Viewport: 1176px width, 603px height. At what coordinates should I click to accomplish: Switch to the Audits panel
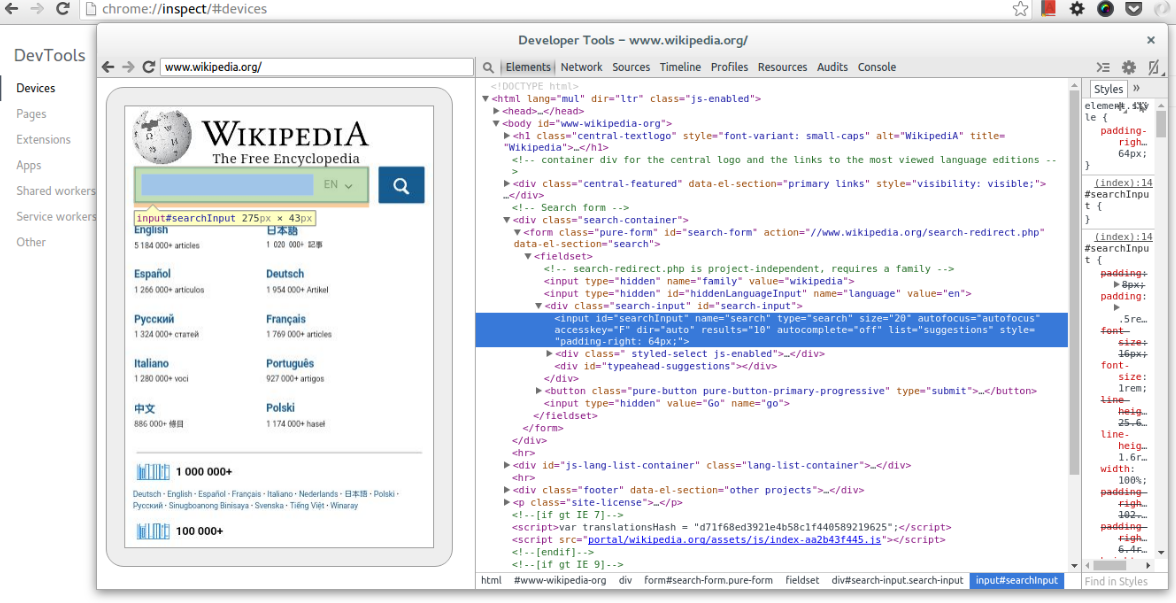click(x=832, y=67)
